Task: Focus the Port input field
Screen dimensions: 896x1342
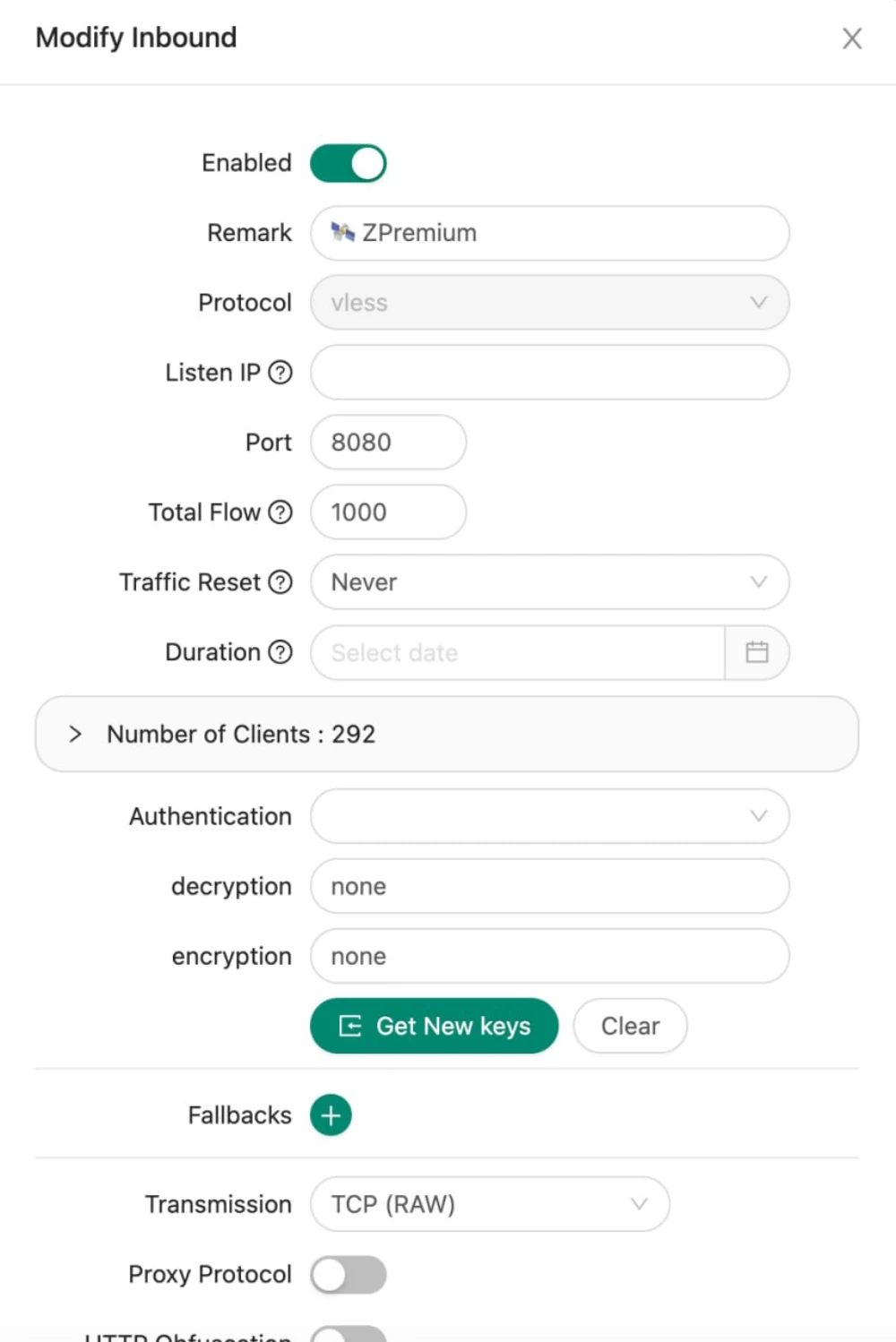Action: (388, 443)
